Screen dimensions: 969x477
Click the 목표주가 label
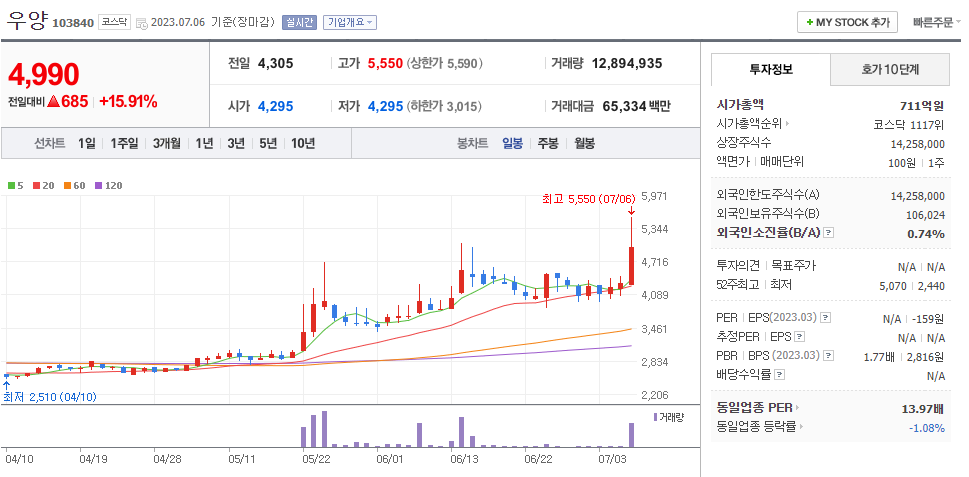(793, 266)
